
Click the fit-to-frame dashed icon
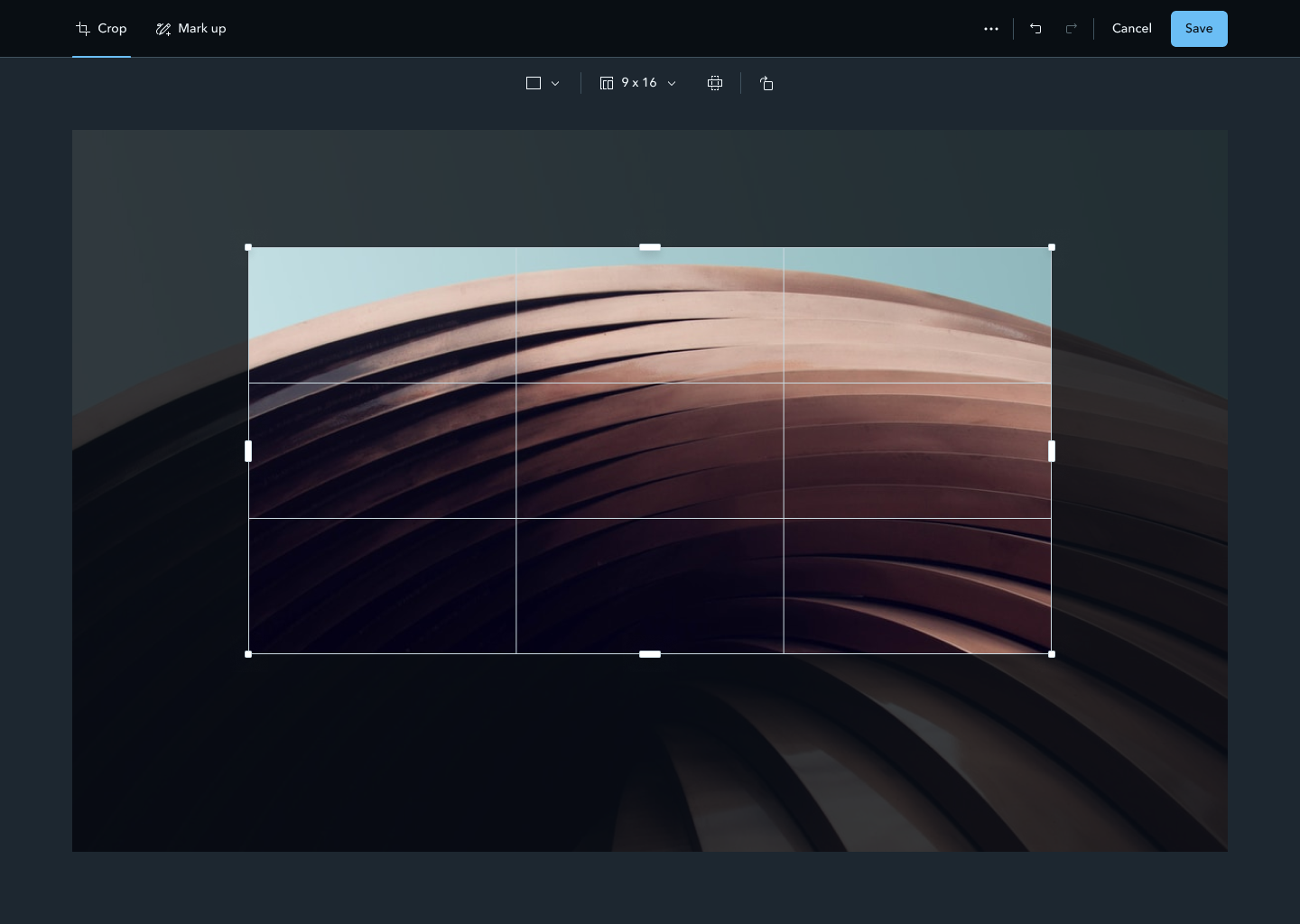pyautogui.click(x=715, y=82)
